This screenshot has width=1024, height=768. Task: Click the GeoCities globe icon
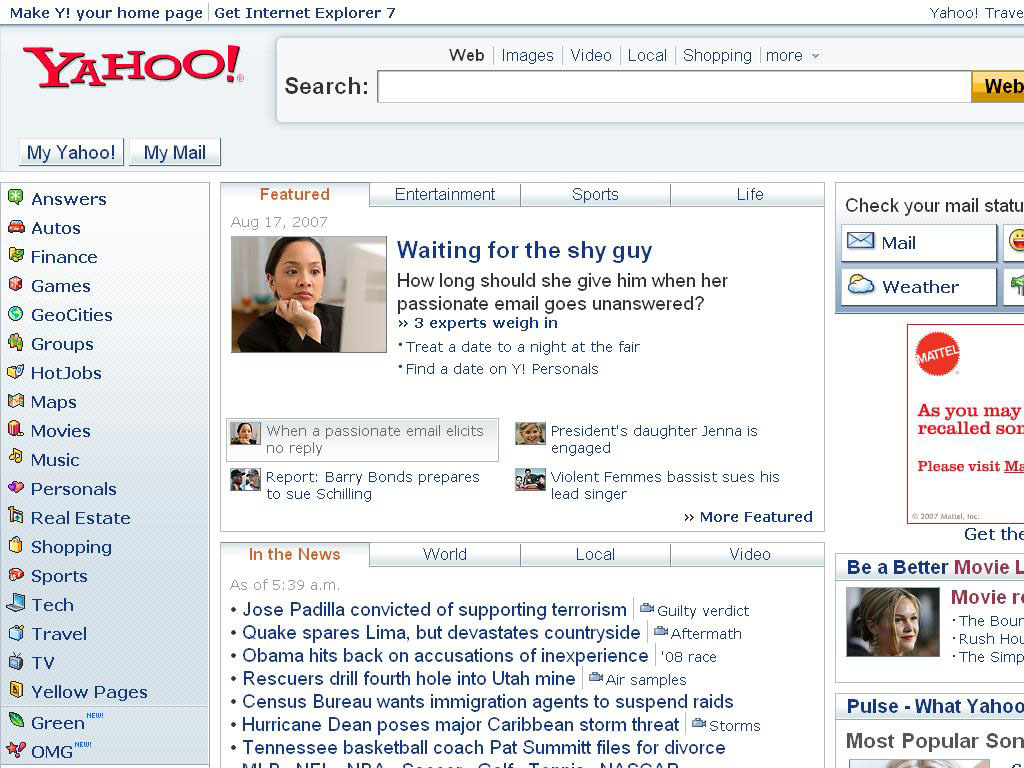(x=16, y=313)
